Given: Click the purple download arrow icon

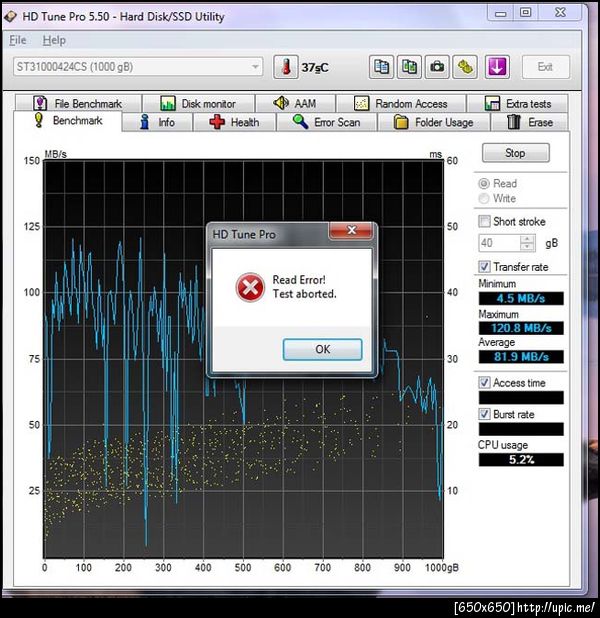Looking at the screenshot, I should coord(497,67).
